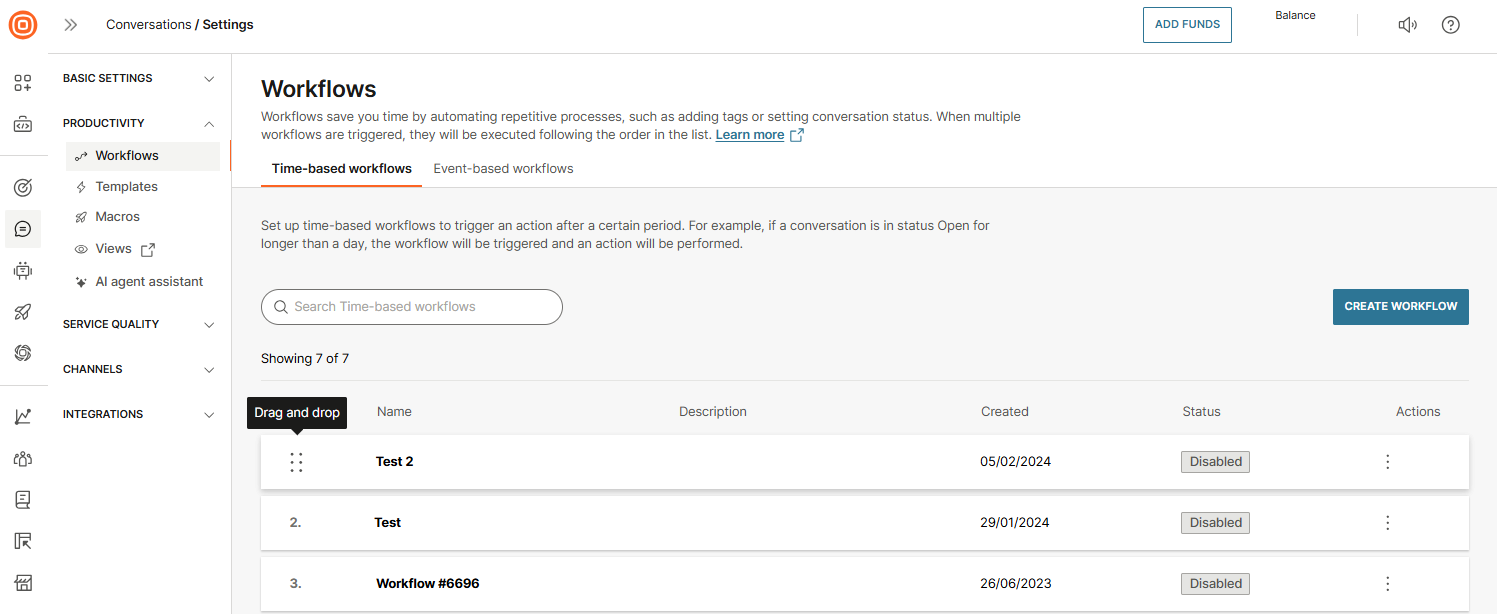Image resolution: width=1497 pixels, height=614 pixels.
Task: Click the Create Workflow button
Action: [x=1400, y=307]
